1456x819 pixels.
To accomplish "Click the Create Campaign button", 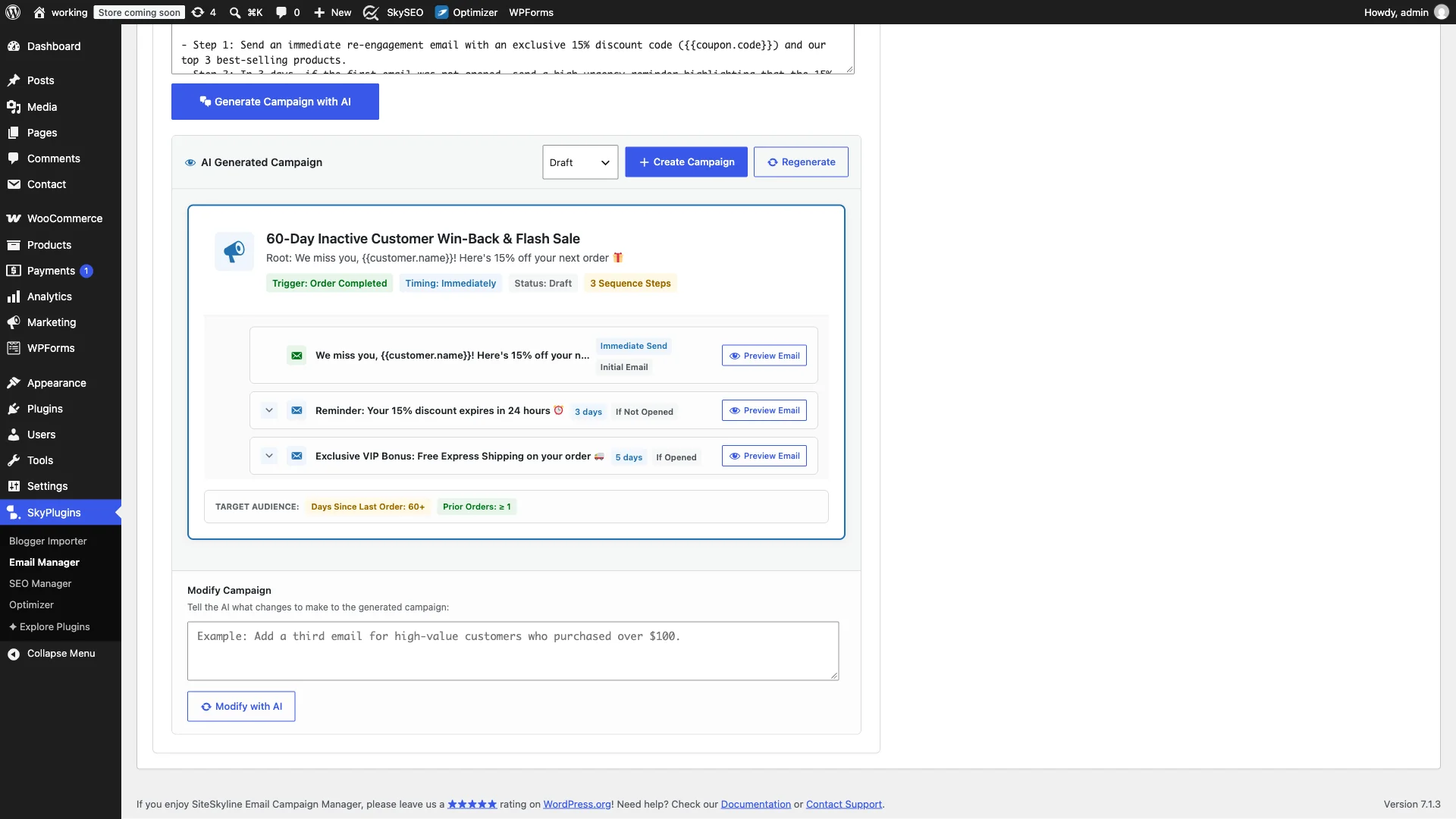I will tap(686, 162).
